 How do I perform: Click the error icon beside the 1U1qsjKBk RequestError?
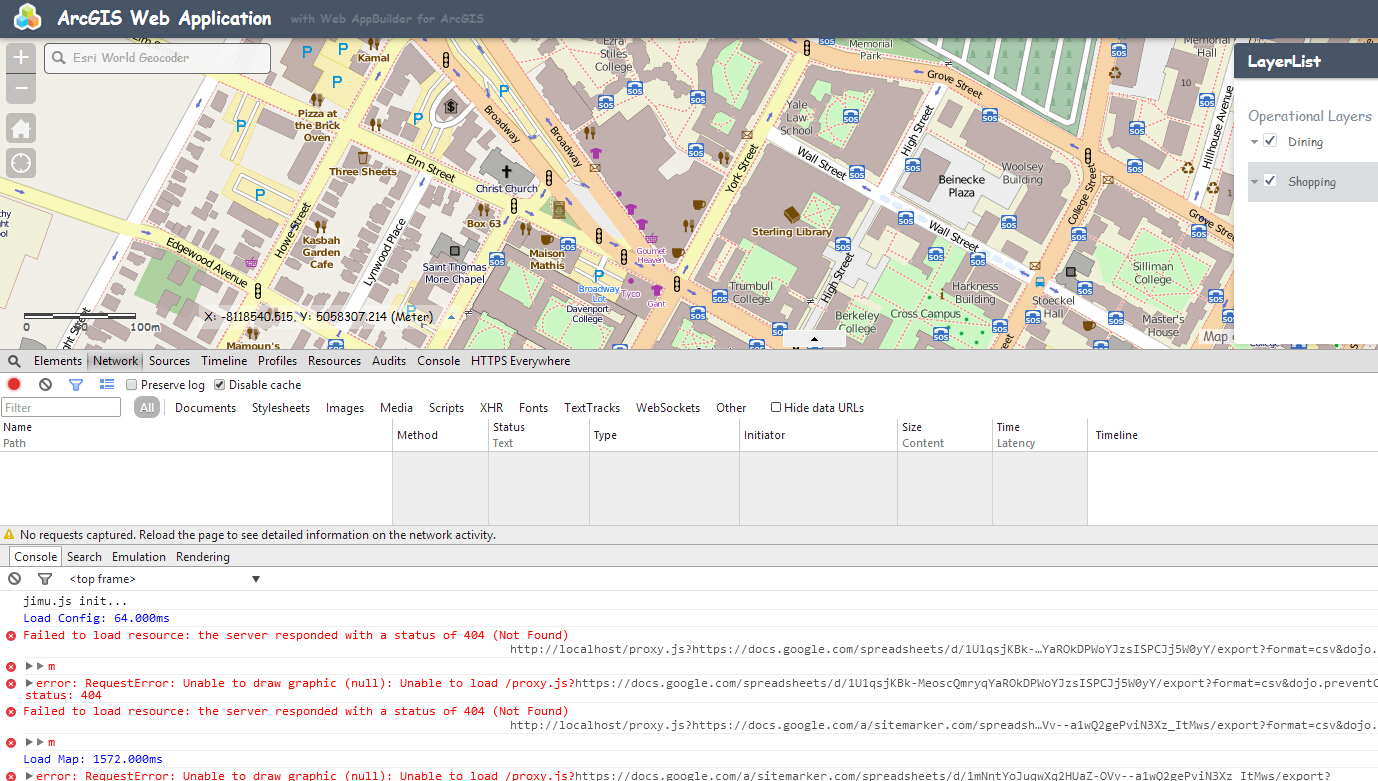[11, 683]
